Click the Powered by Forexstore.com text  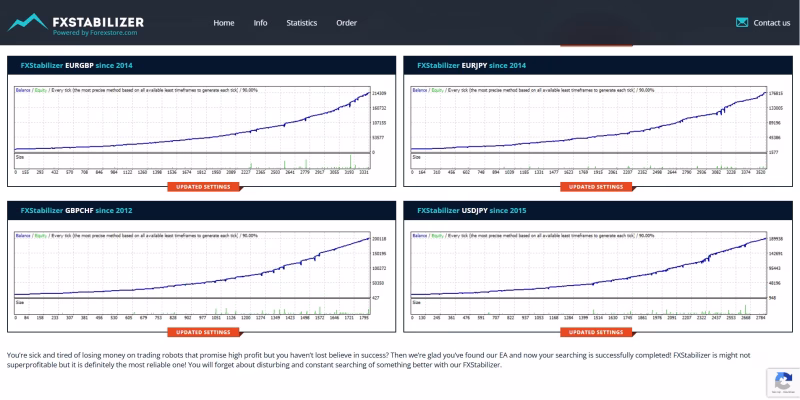95,33
